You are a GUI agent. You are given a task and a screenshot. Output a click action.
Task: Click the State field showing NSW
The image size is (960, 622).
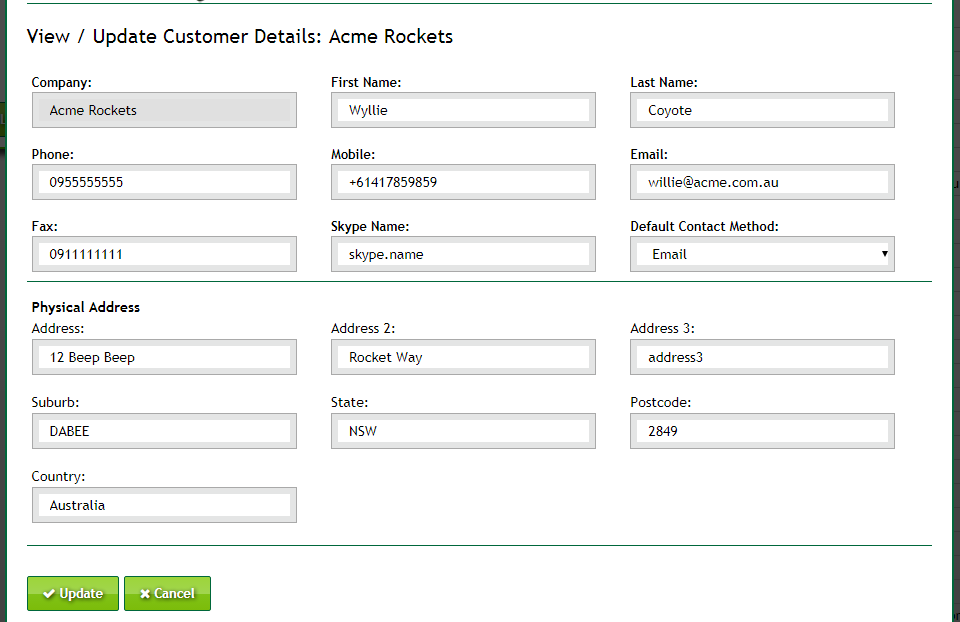[463, 431]
